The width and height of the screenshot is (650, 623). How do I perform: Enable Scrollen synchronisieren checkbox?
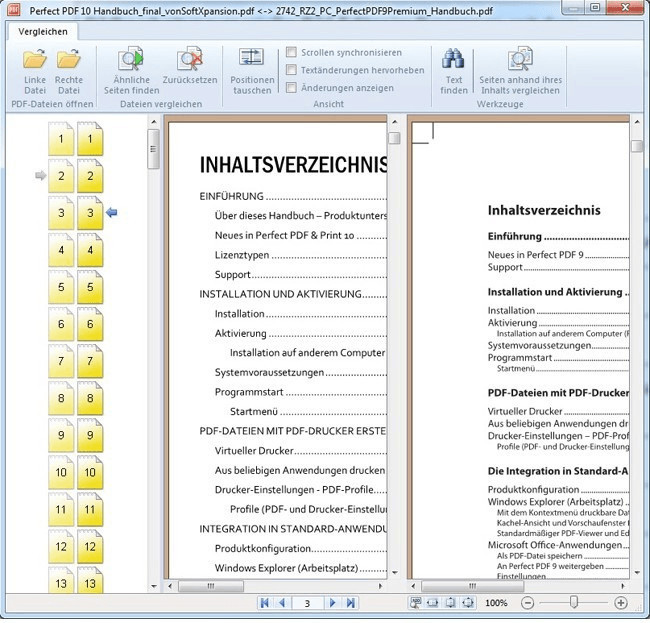pos(291,52)
